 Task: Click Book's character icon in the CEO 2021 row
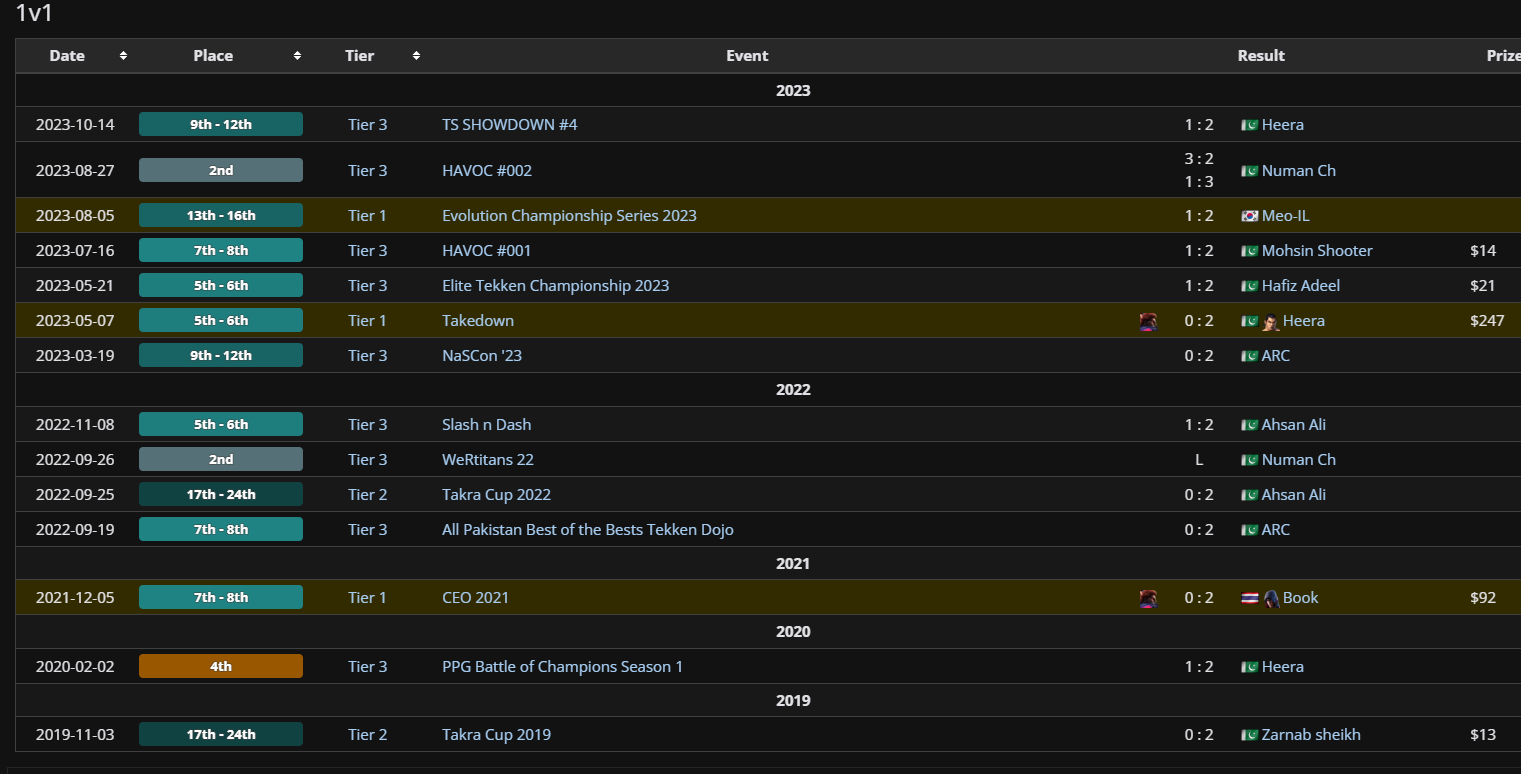pos(1271,598)
